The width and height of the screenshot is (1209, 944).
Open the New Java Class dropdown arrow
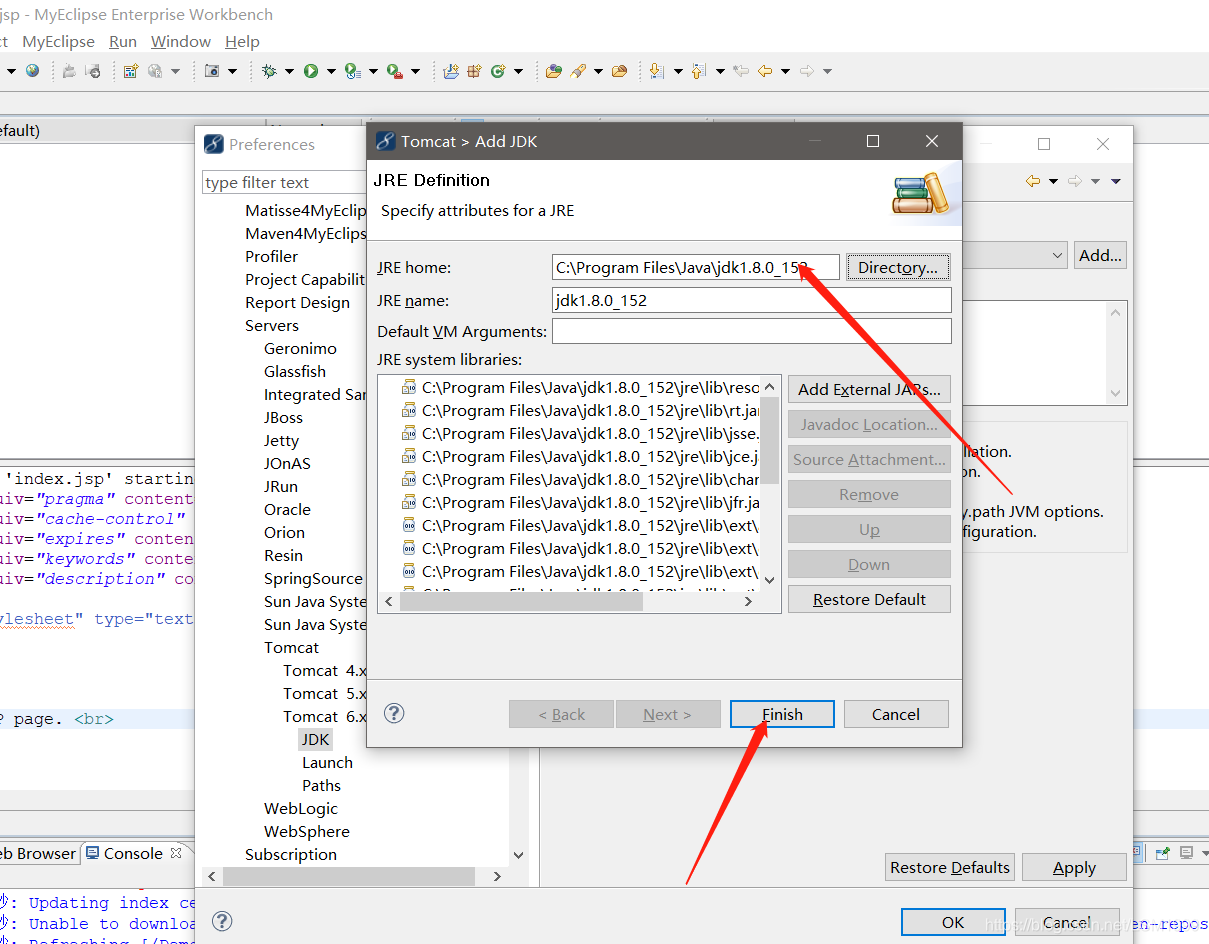(x=518, y=71)
